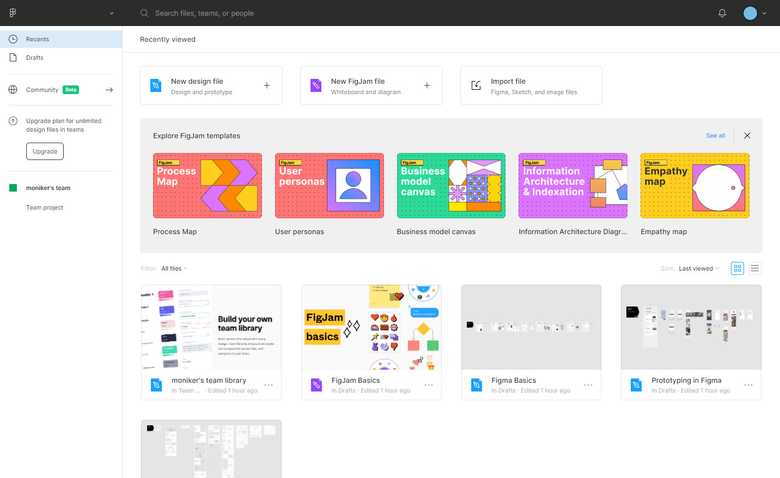Image resolution: width=780 pixels, height=478 pixels.
Task: Select Recents in the sidebar
Action: coord(37,39)
